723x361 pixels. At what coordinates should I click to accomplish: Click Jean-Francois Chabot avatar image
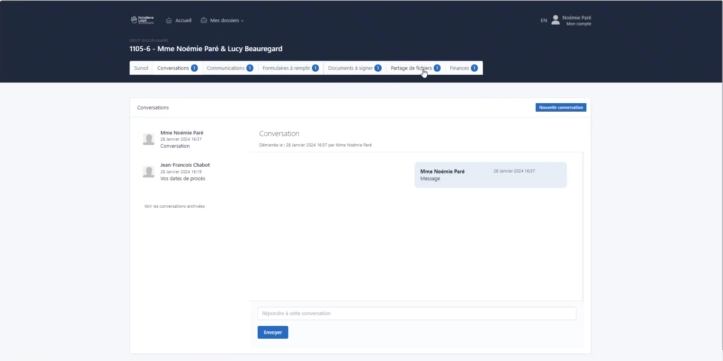click(x=148, y=172)
